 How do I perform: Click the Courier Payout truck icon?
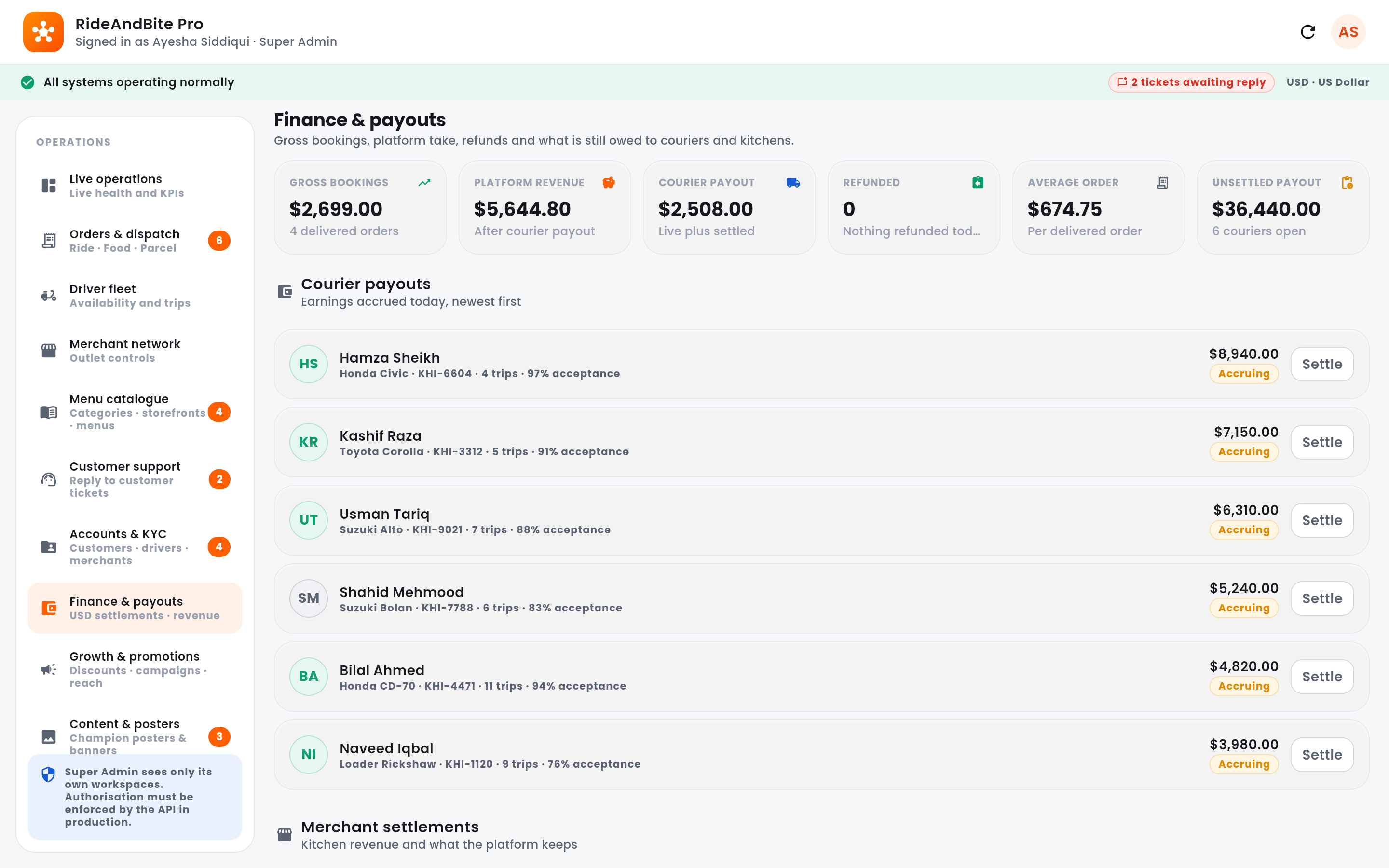point(793,183)
